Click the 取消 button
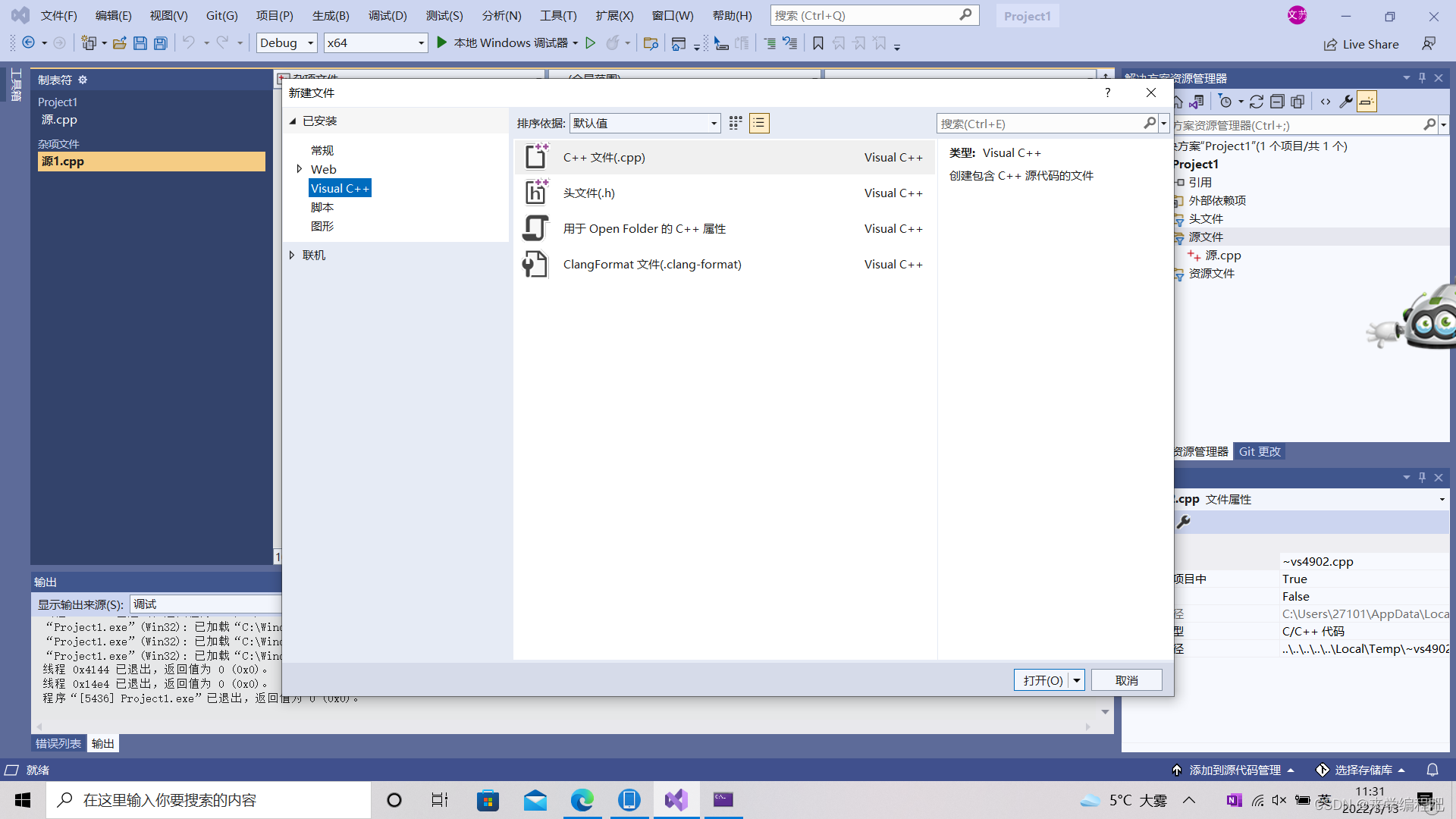The width and height of the screenshot is (1456, 819). coord(1126,680)
